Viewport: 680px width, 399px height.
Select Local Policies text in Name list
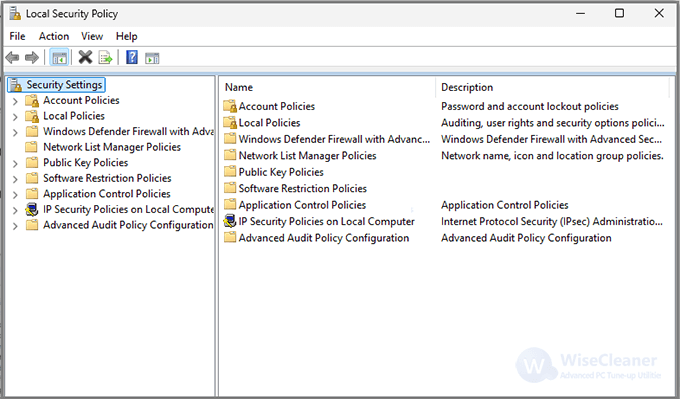[269, 123]
